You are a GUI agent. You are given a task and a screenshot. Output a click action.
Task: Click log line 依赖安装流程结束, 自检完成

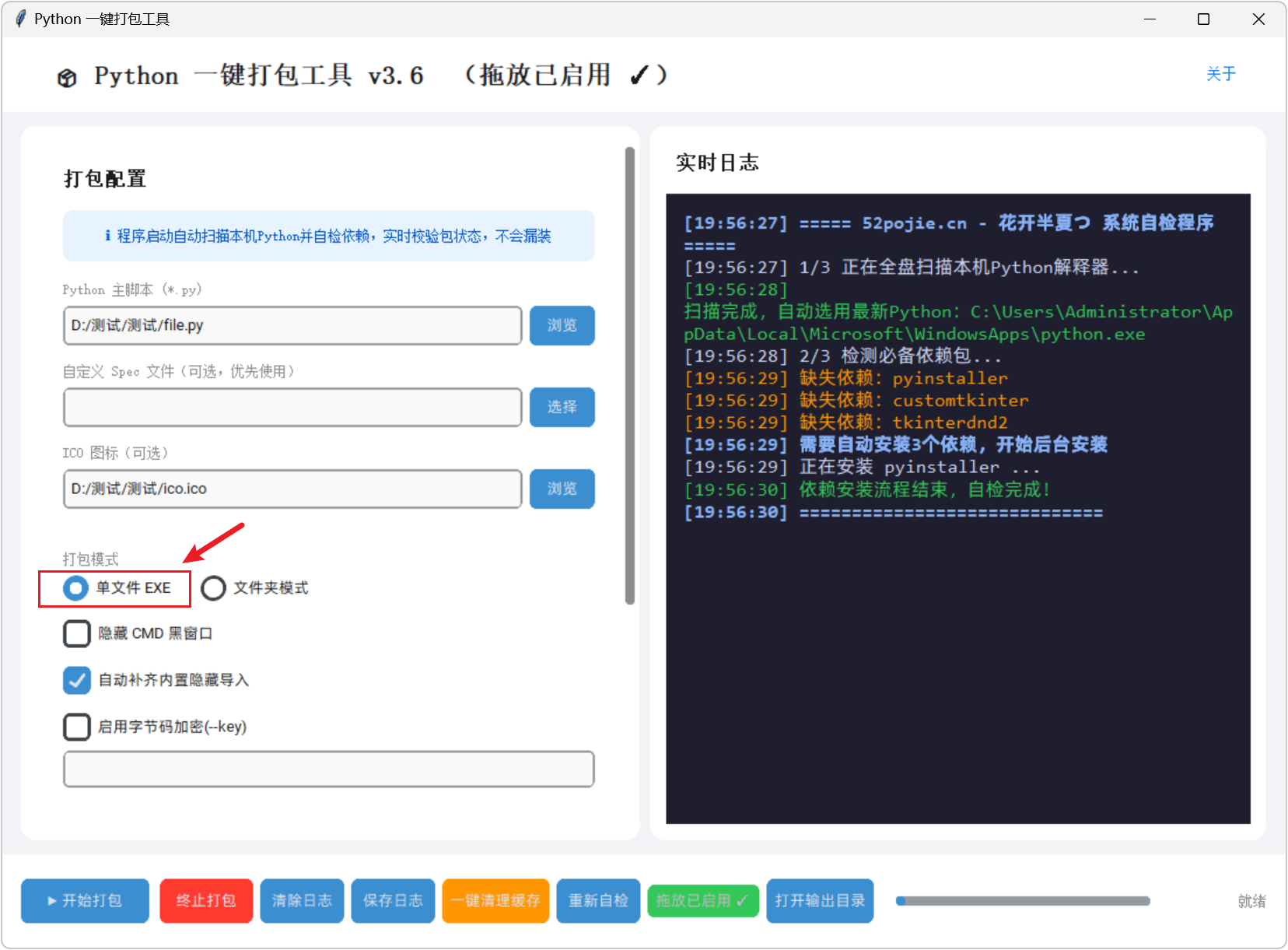[x=867, y=489]
